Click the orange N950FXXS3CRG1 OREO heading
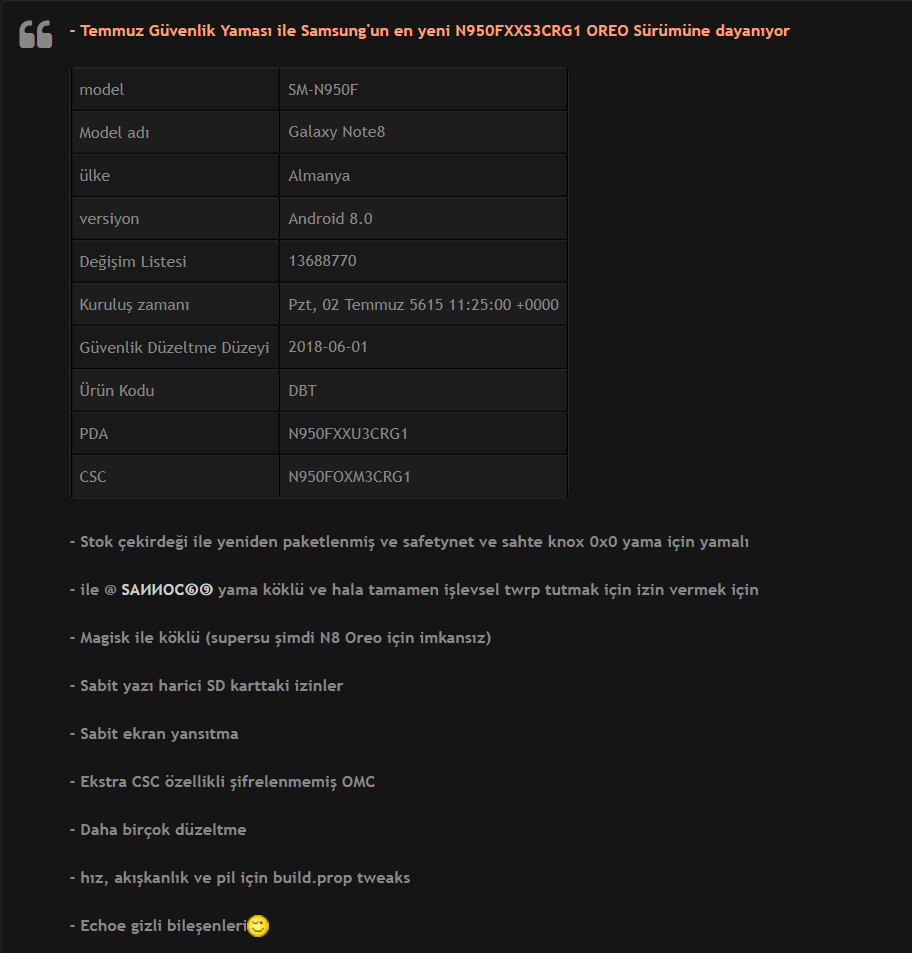Screen dimensions: 912x953 430,30
